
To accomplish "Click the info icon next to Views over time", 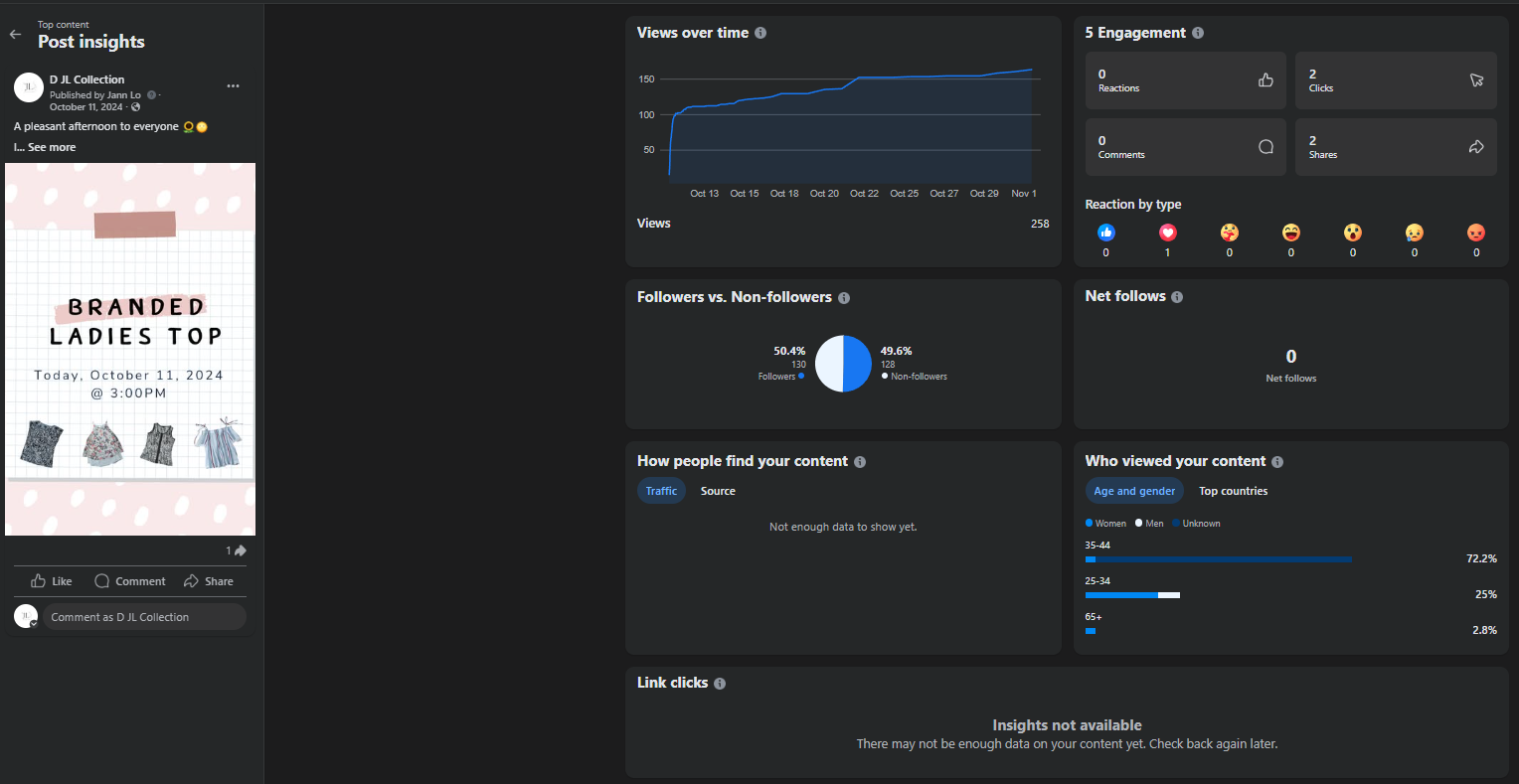I will coord(760,33).
